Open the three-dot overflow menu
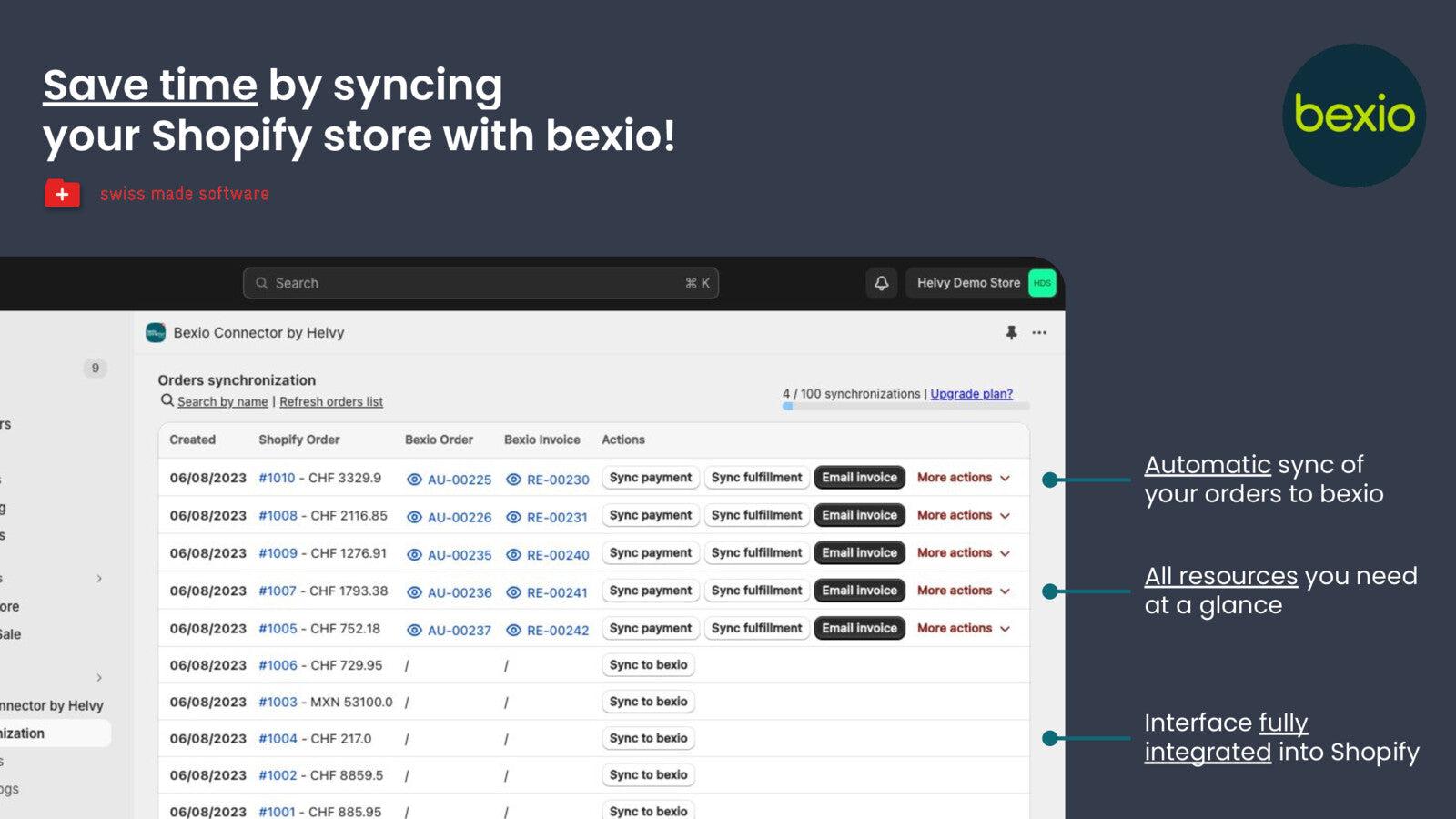Viewport: 1456px width, 819px height. pos(1039,332)
